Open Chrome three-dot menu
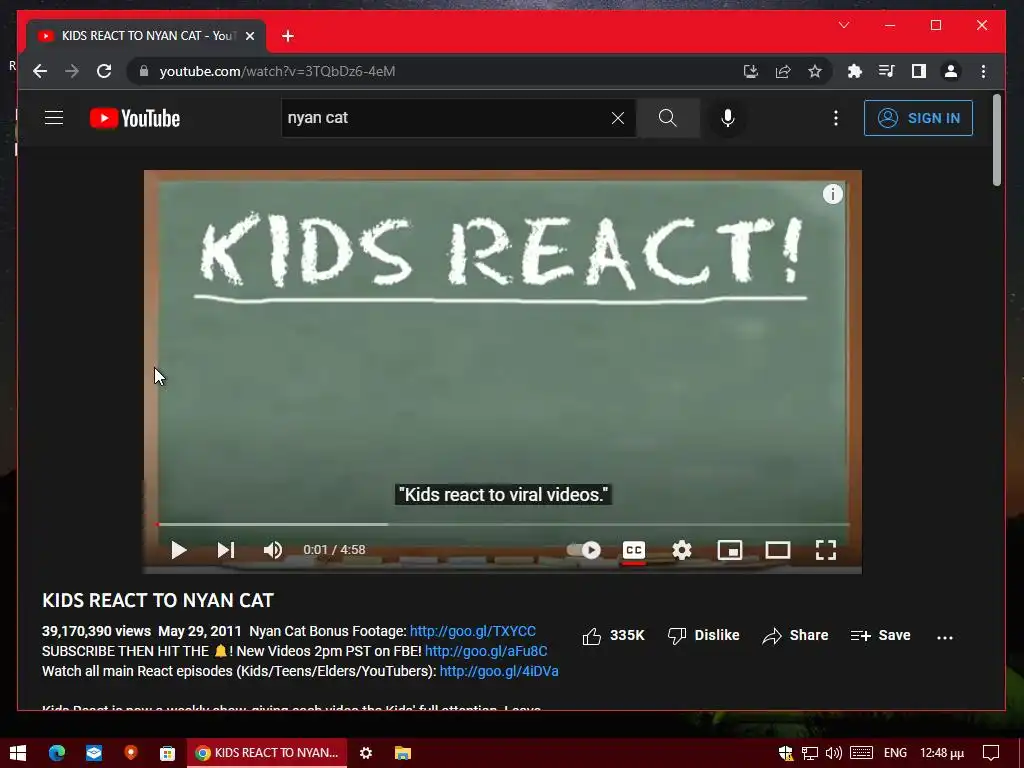1024x768 pixels. coord(984,71)
